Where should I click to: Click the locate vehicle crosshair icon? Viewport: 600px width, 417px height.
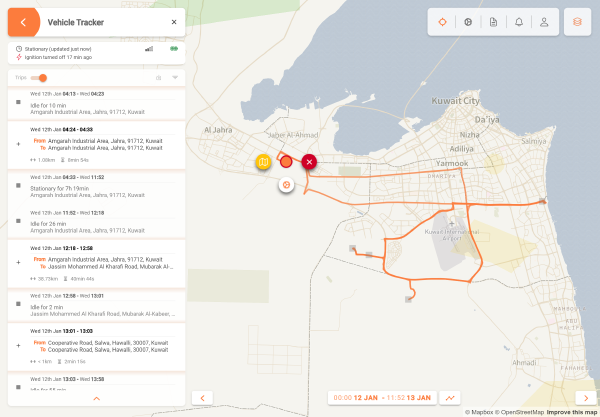442,22
